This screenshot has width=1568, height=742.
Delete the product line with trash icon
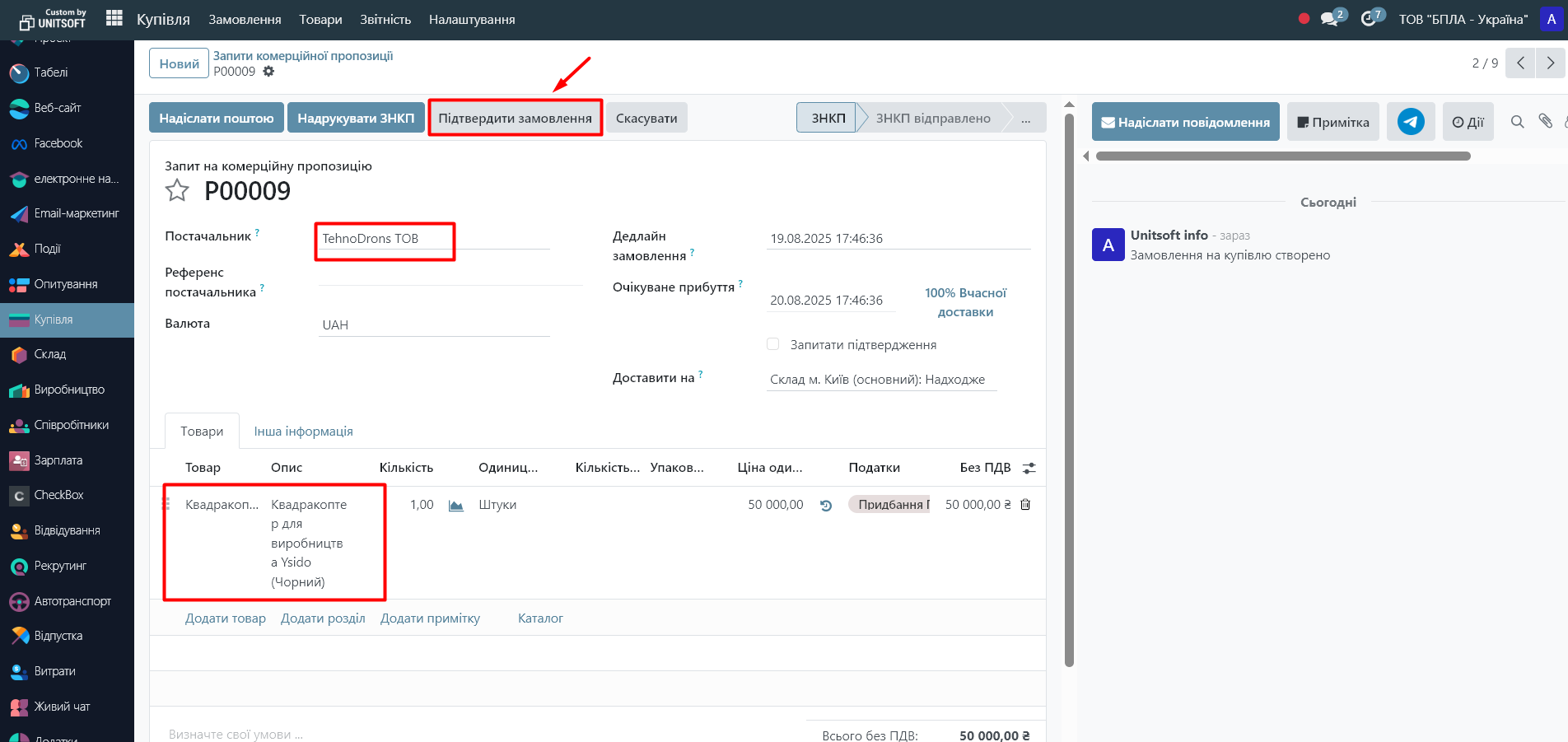click(1025, 505)
